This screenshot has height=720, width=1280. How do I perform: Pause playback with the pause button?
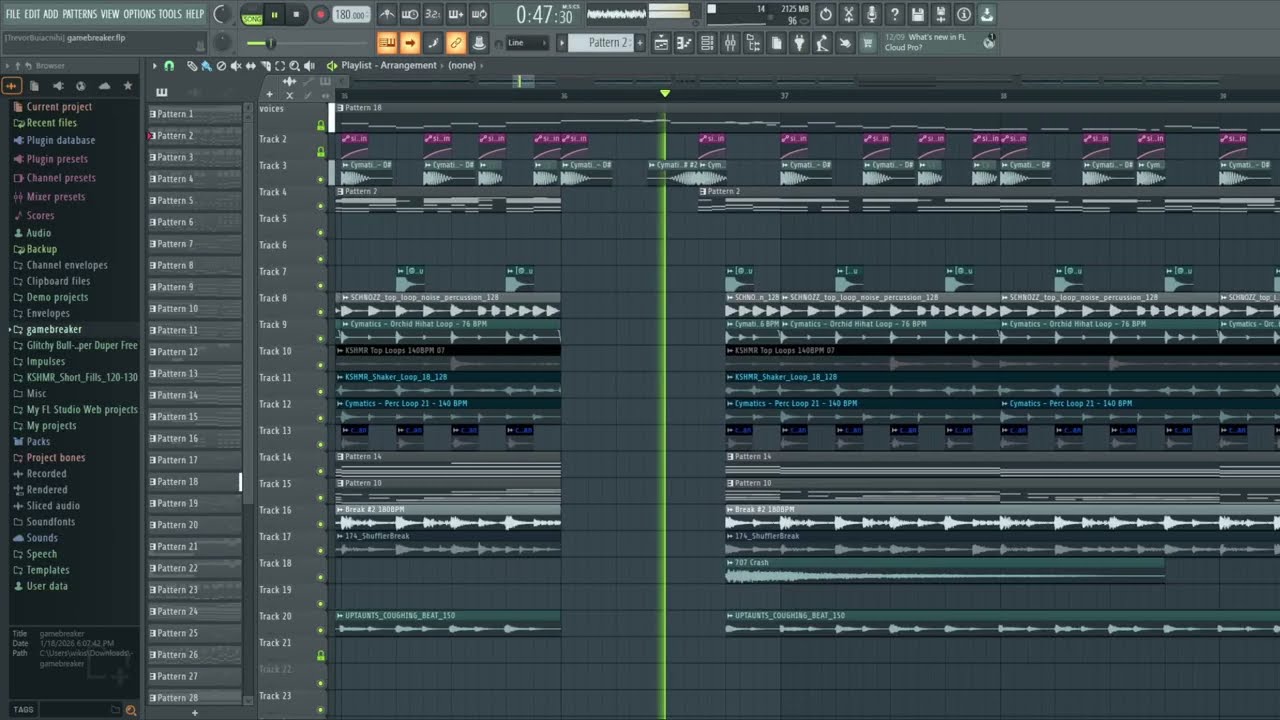click(x=274, y=15)
